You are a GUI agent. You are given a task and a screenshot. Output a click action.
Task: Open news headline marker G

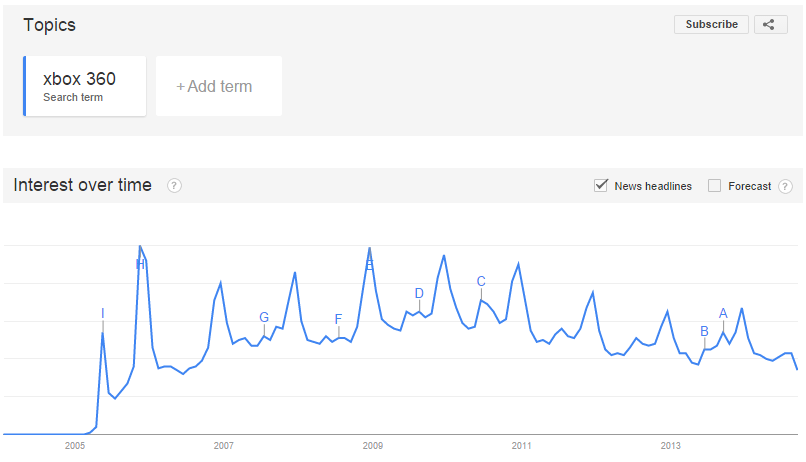pos(264,317)
